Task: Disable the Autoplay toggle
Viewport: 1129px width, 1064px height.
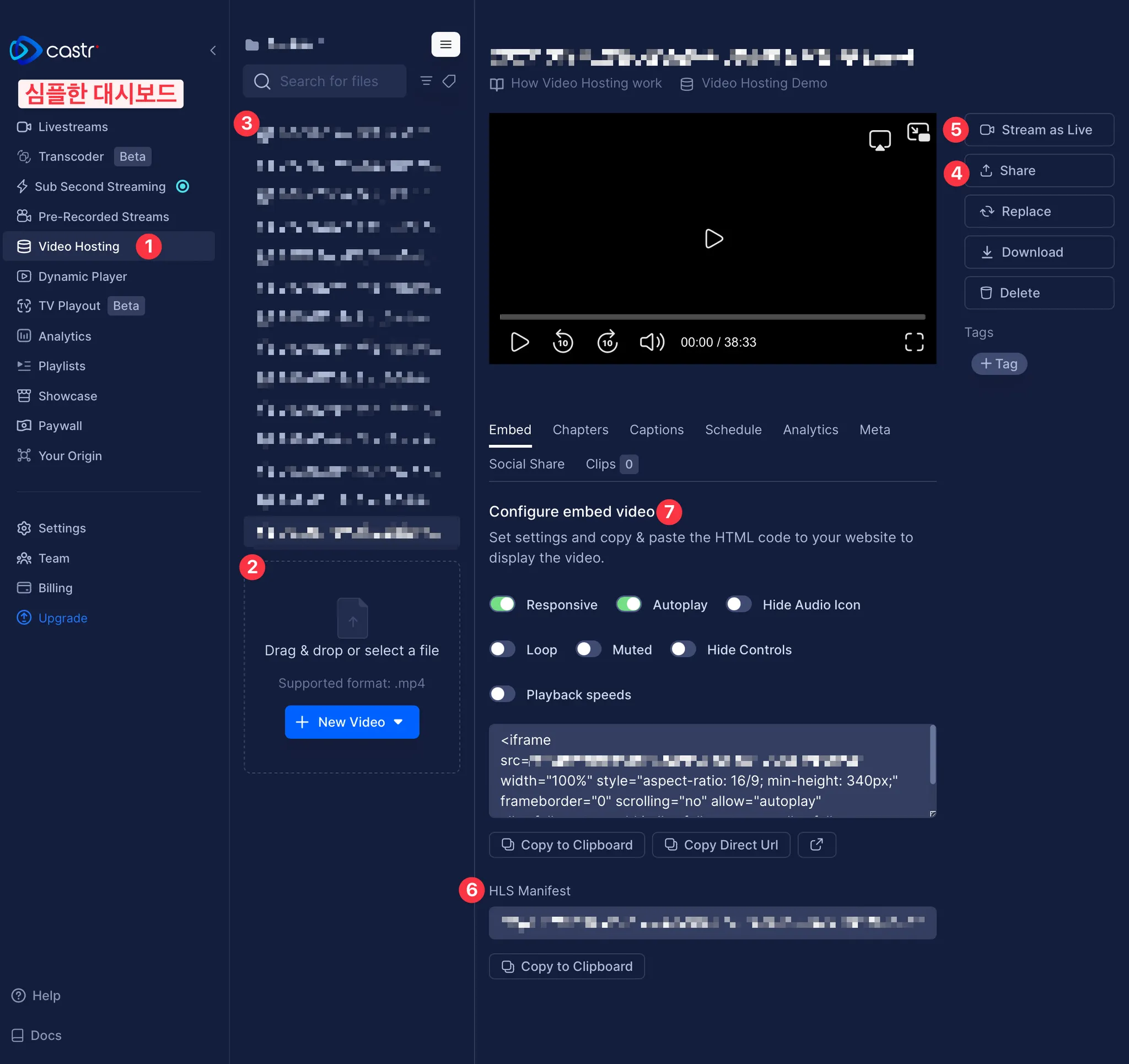Action: pyautogui.click(x=628, y=604)
